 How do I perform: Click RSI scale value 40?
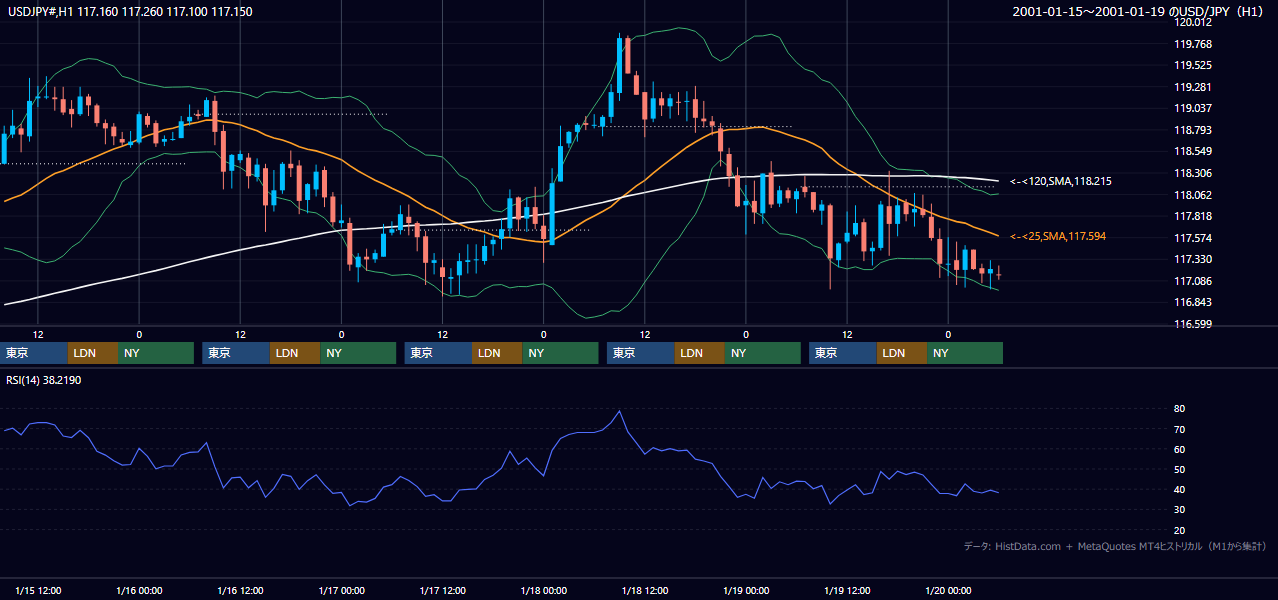tap(1179, 489)
